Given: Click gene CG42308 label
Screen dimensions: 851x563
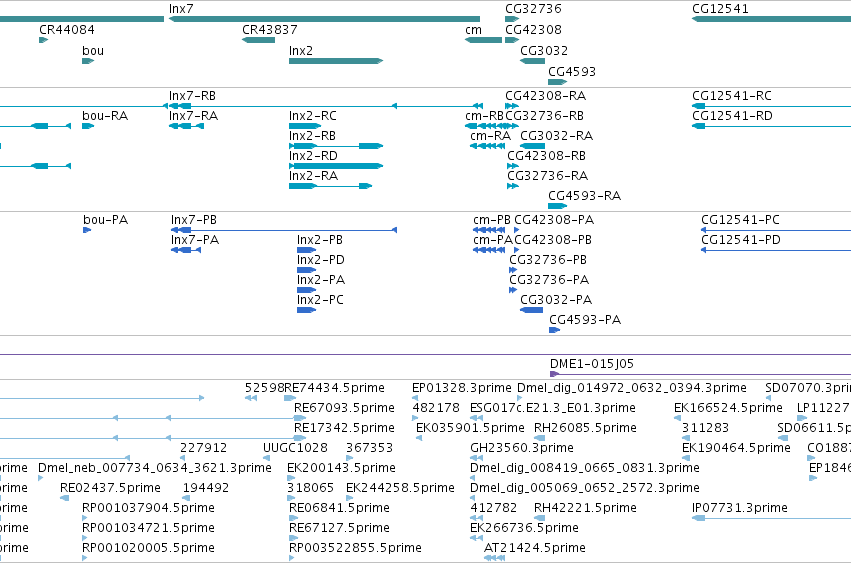Looking at the screenshot, I should pos(533,30).
